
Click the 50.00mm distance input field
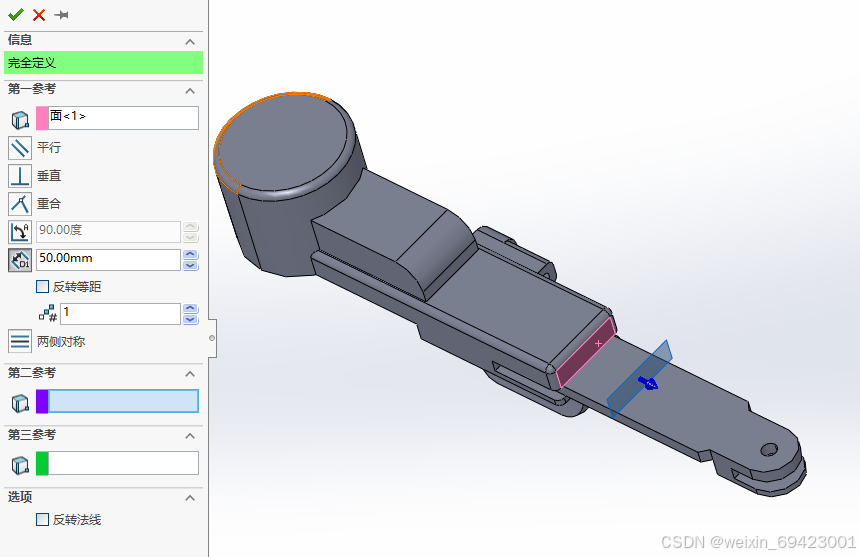click(109, 259)
